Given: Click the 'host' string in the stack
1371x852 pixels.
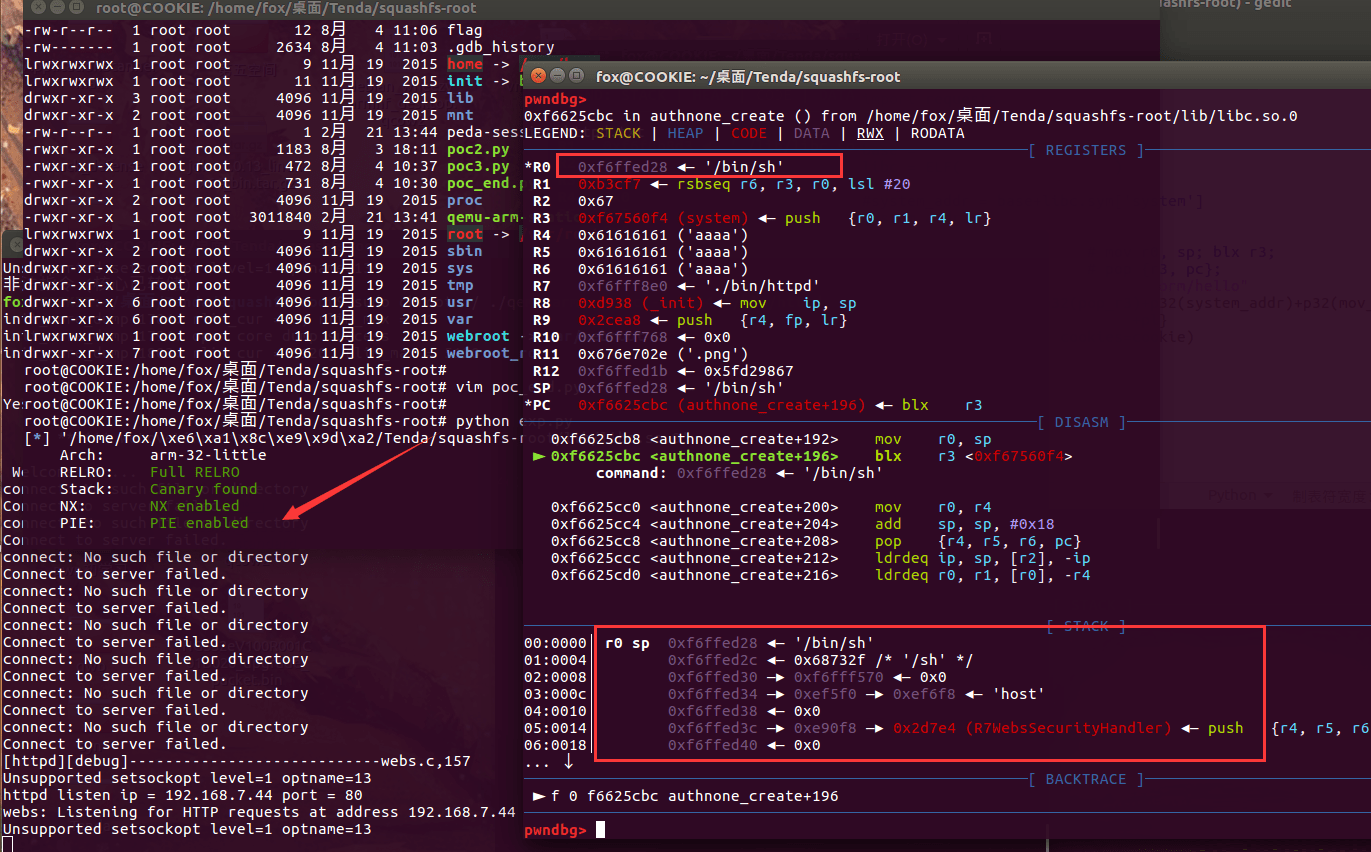Looking at the screenshot, I should [x=1018, y=694].
